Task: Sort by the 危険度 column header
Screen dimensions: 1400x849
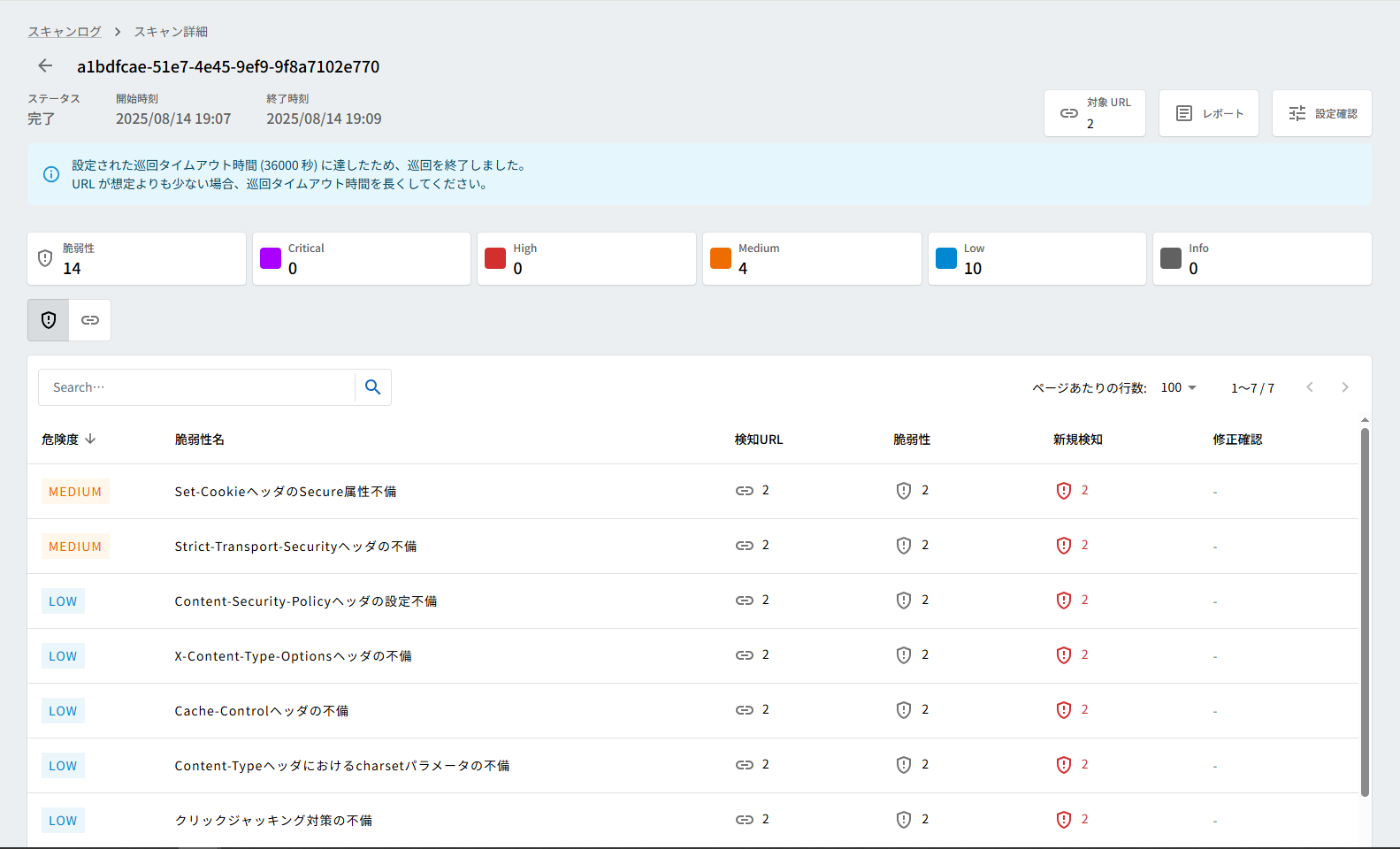Action: 69,440
